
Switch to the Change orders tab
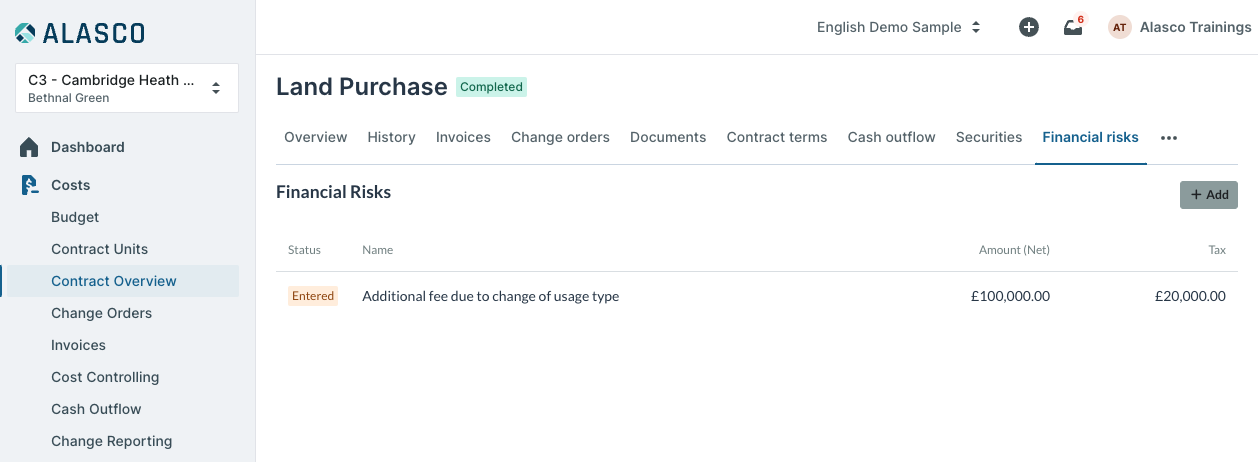pos(560,137)
